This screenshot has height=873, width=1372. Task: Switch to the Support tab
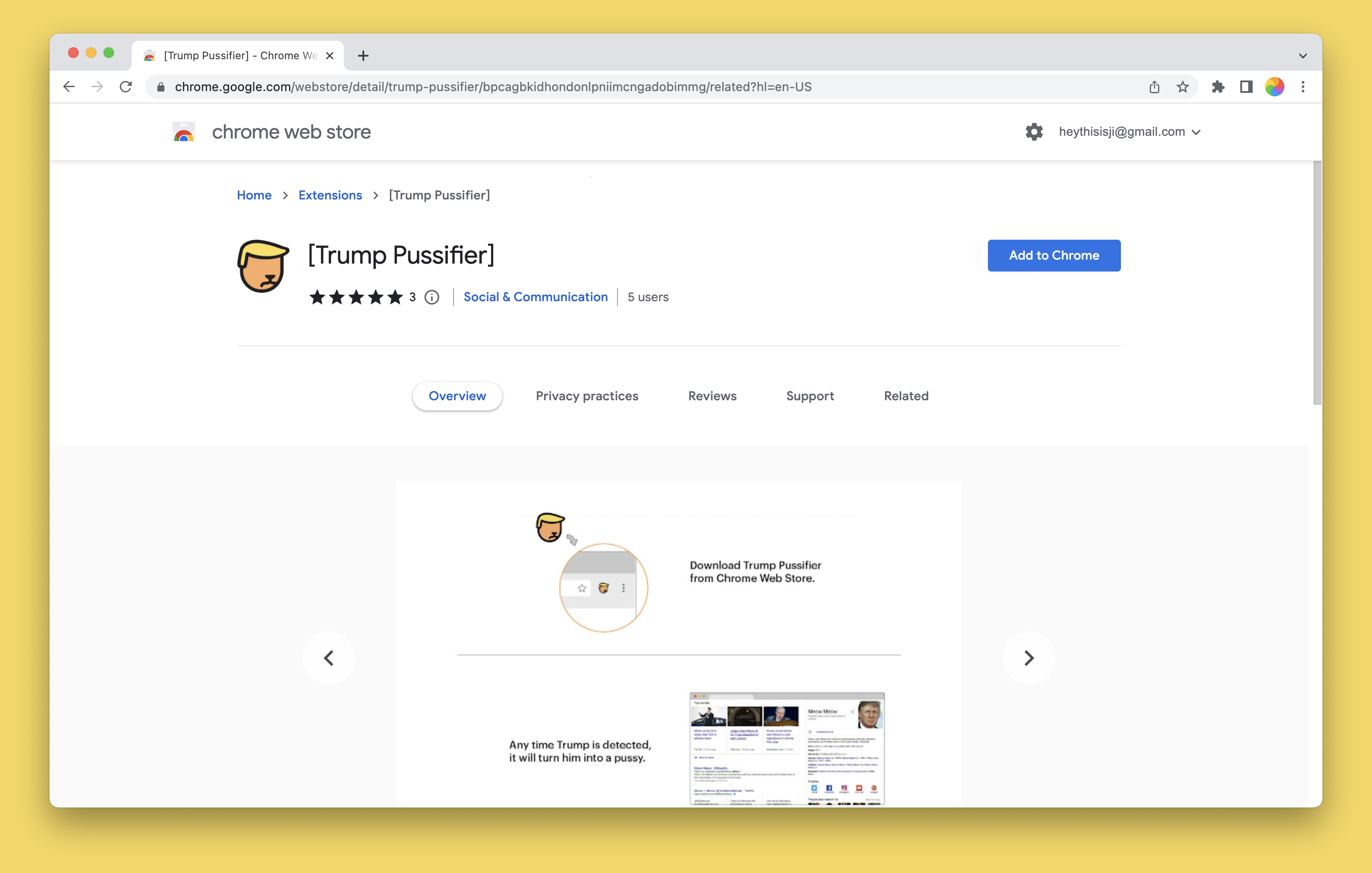(810, 396)
